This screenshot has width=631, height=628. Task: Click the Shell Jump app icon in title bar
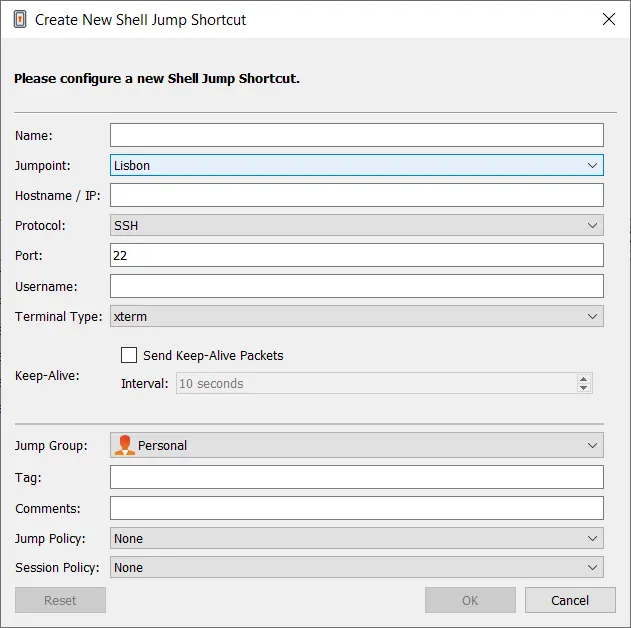tap(20, 19)
